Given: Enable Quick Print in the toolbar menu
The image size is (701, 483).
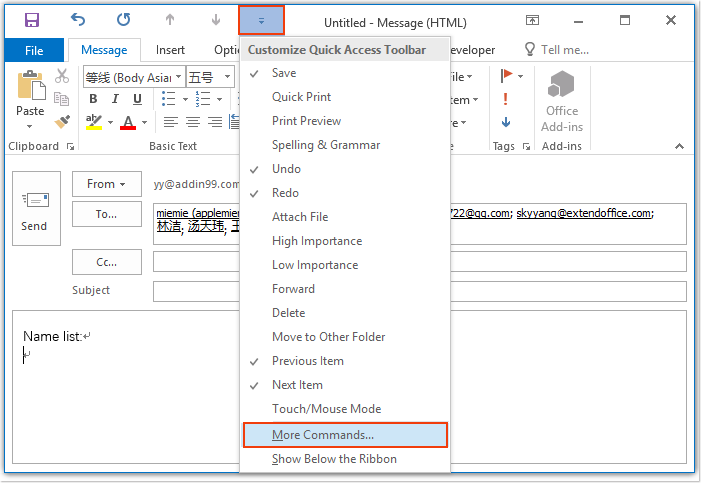Looking at the screenshot, I should point(301,97).
